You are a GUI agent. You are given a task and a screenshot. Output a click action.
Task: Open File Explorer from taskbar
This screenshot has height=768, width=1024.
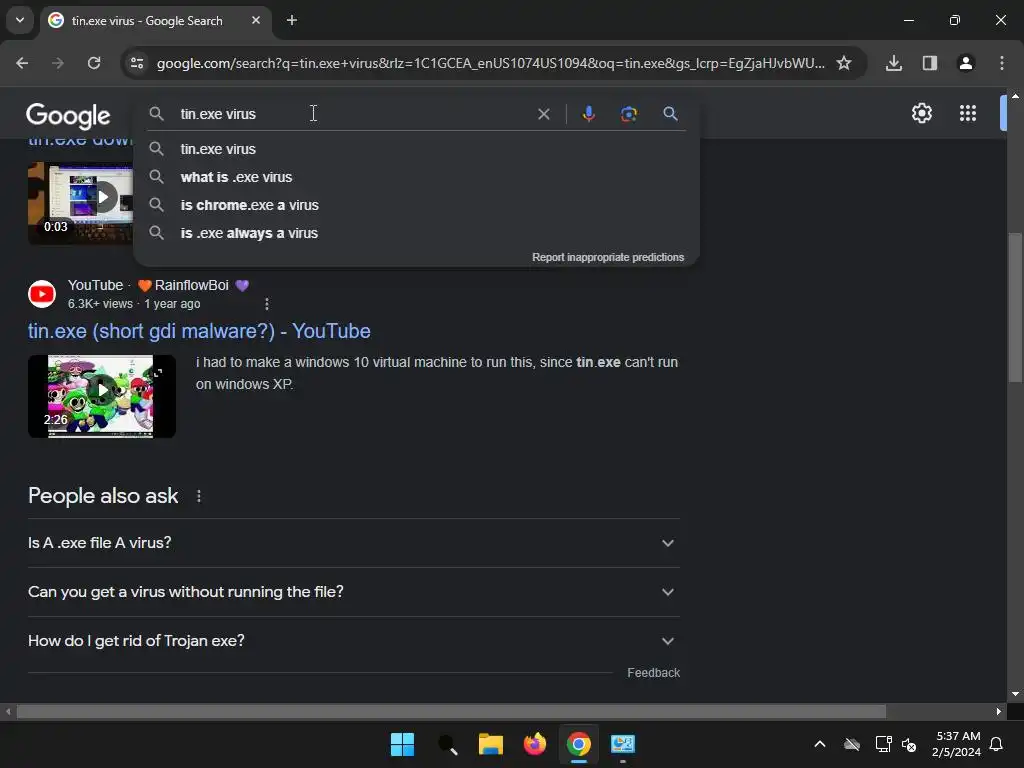click(x=490, y=744)
